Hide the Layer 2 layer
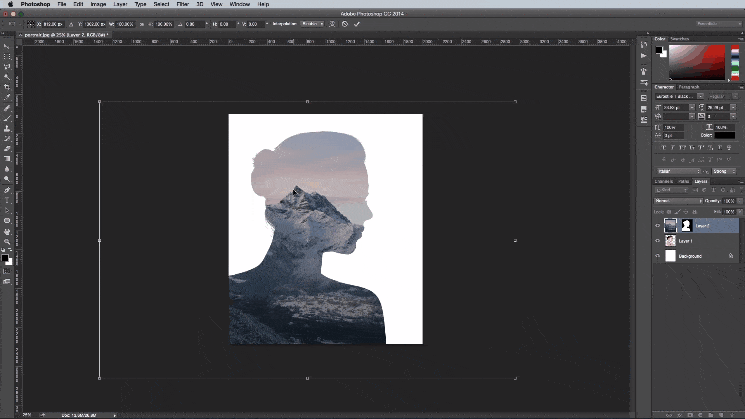745x419 pixels. [x=657, y=226]
